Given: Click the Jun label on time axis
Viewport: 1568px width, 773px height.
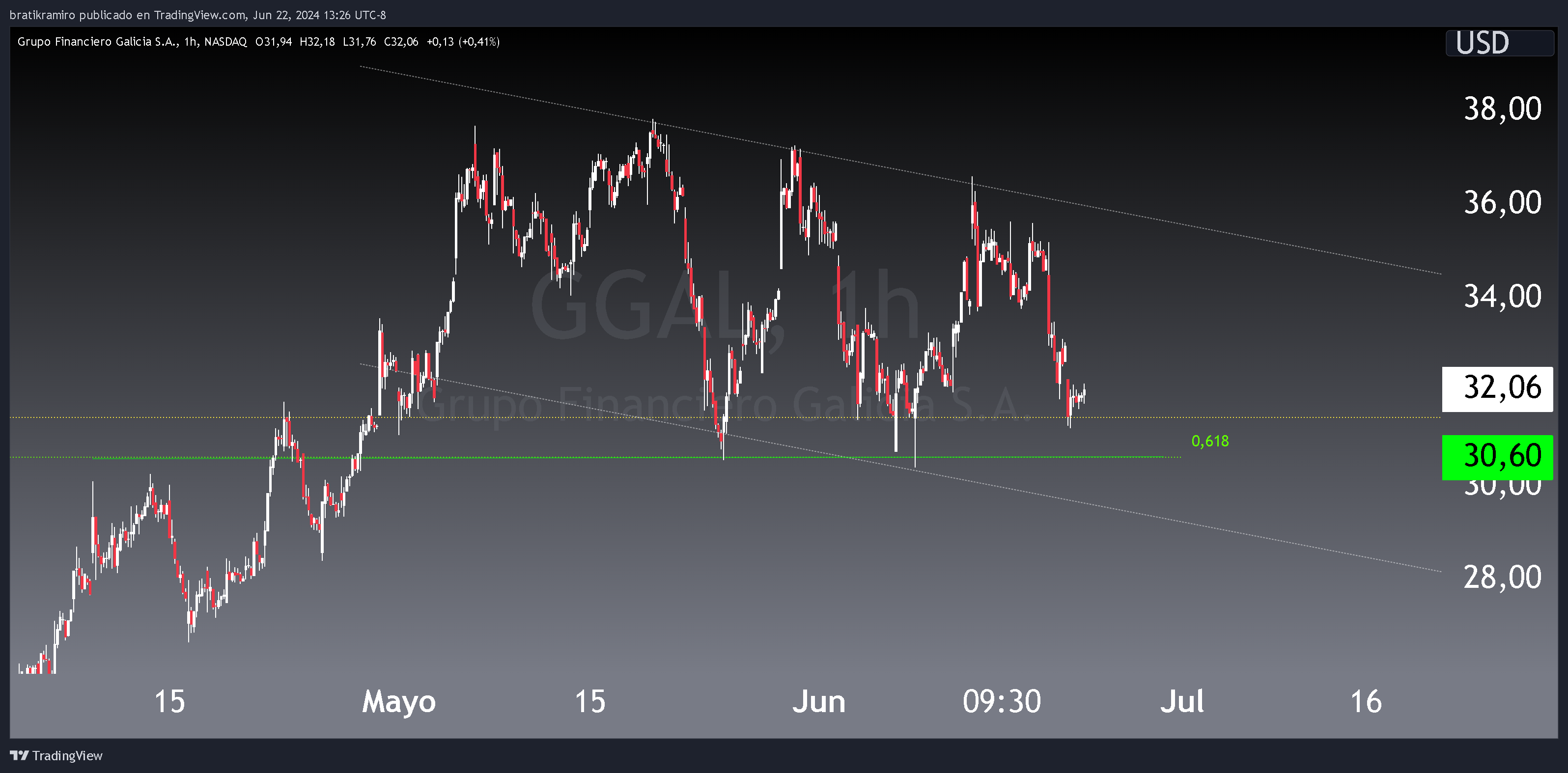Looking at the screenshot, I should 819,702.
